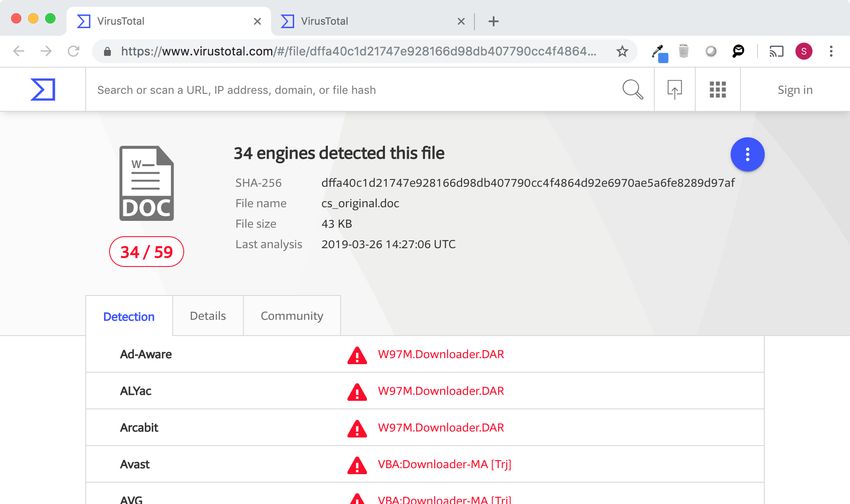This screenshot has height=504, width=850.
Task: Open the Details tab
Action: pyautogui.click(x=208, y=315)
